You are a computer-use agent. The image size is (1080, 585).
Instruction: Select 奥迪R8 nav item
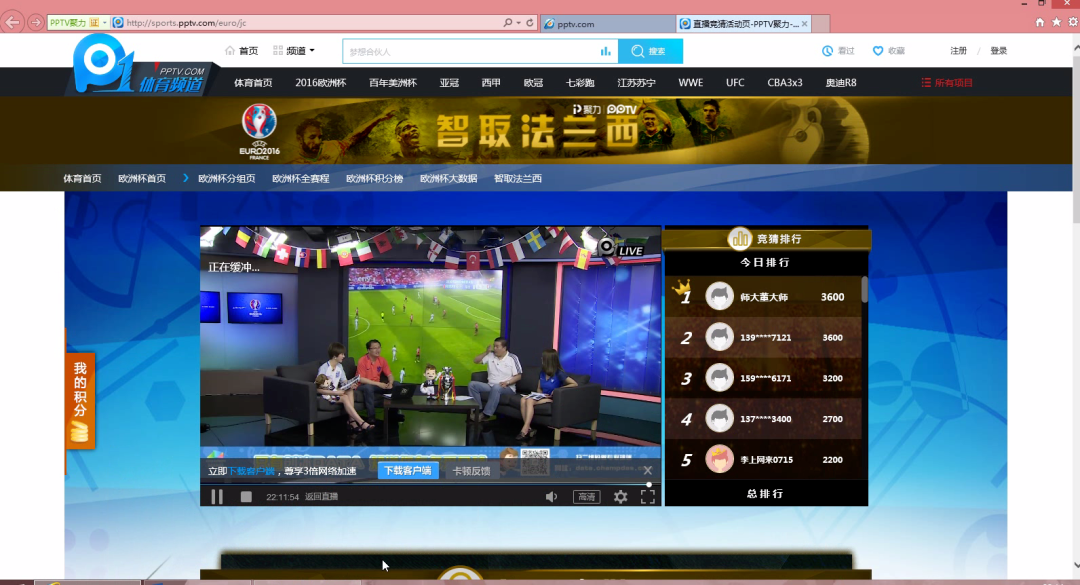pos(841,83)
